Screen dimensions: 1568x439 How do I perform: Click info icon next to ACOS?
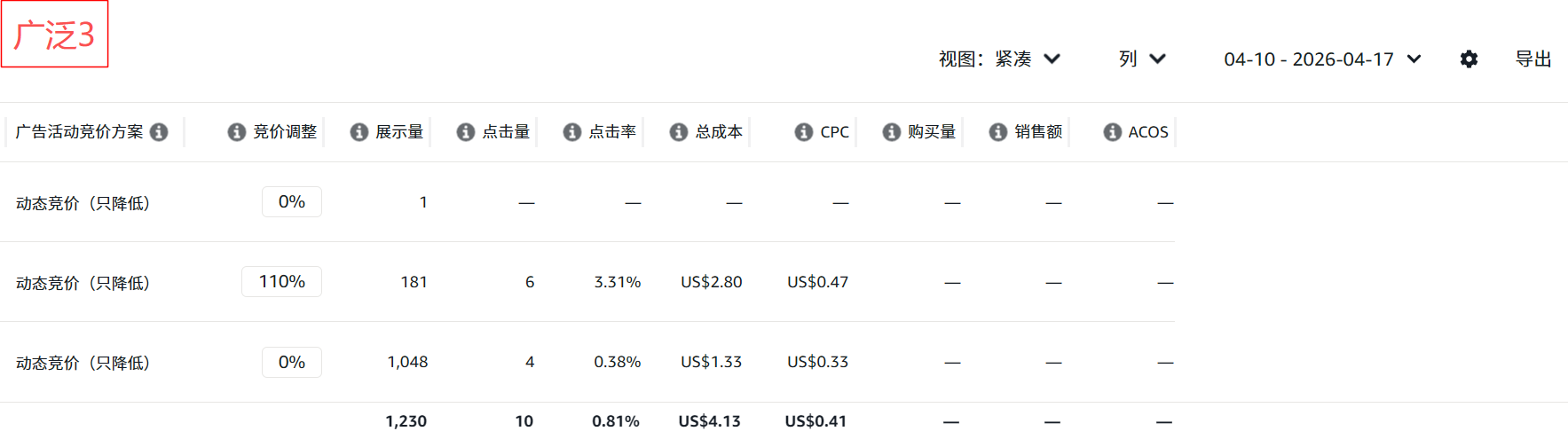[x=1112, y=132]
